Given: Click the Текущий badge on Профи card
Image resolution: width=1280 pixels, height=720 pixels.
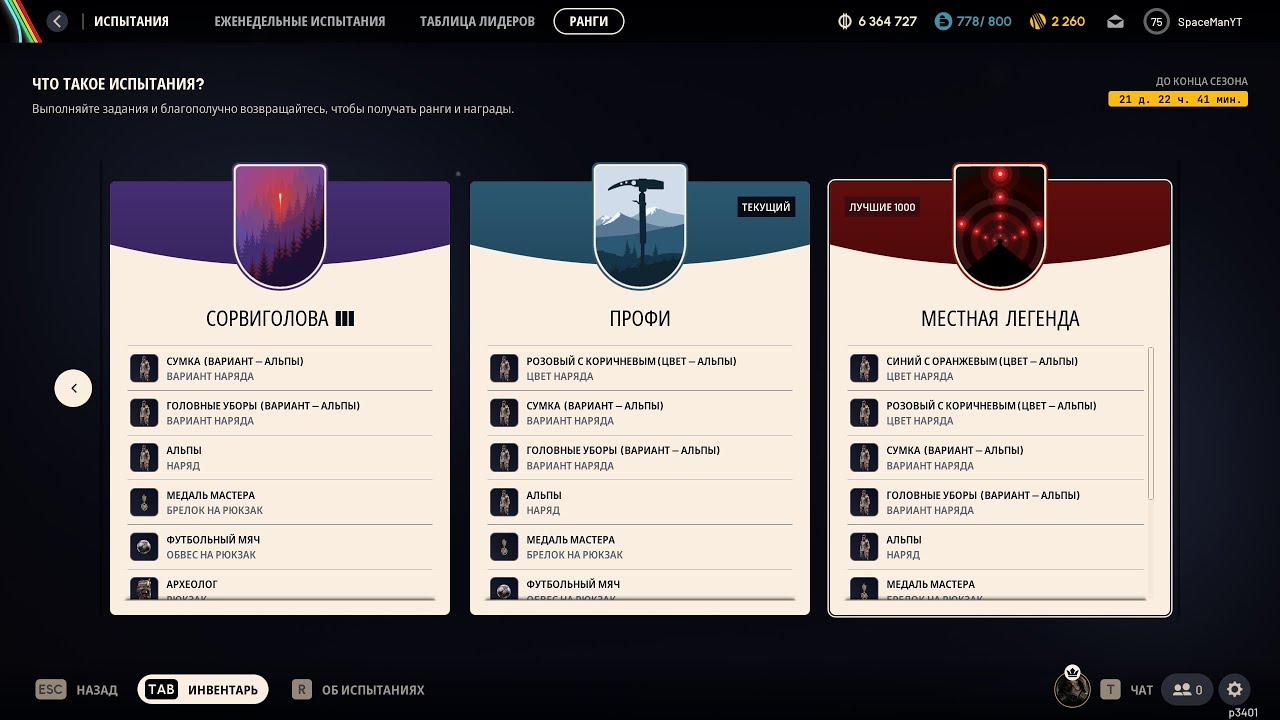Looking at the screenshot, I should pyautogui.click(x=766, y=207).
